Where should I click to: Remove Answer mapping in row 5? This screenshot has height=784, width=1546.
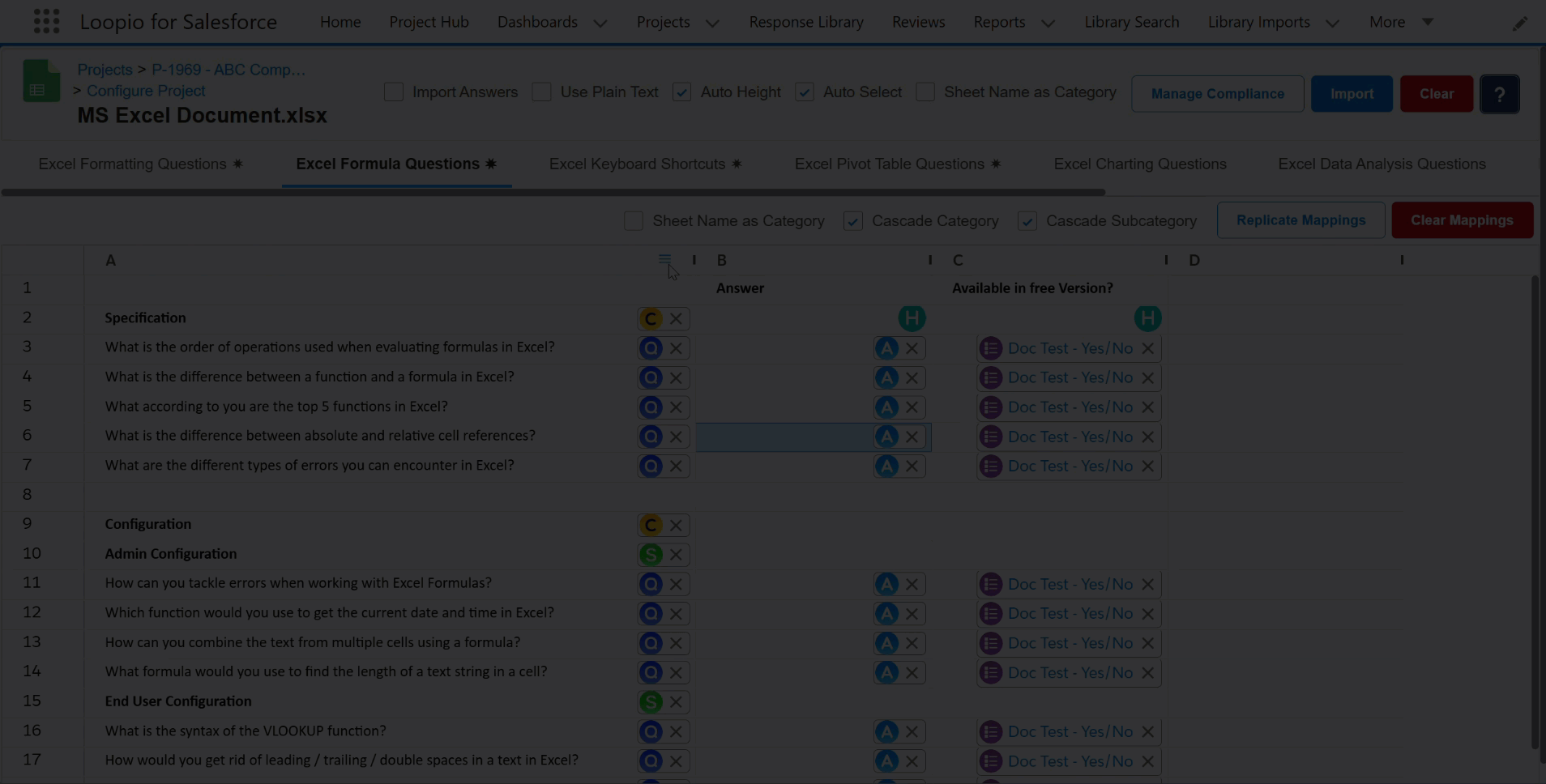(x=912, y=407)
